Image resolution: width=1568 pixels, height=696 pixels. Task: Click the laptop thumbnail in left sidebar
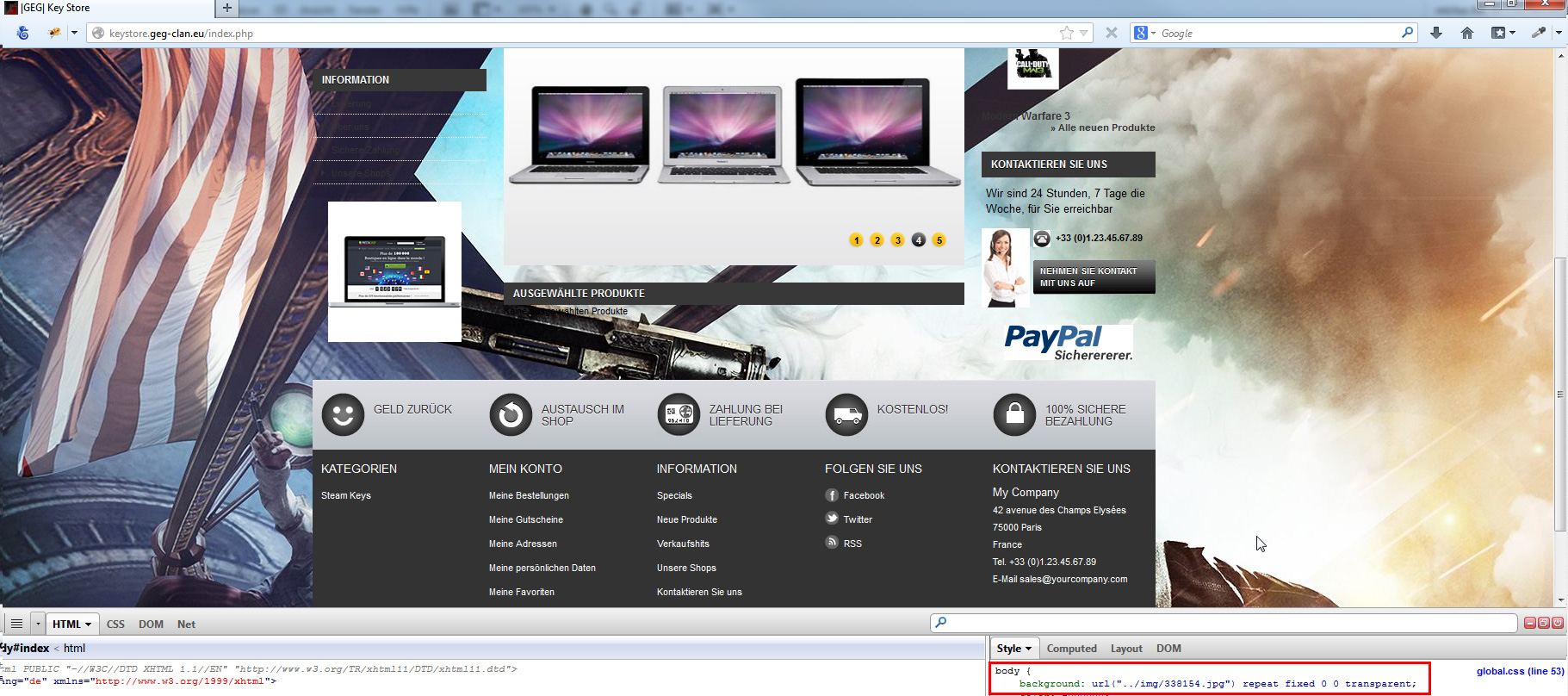pyautogui.click(x=394, y=272)
